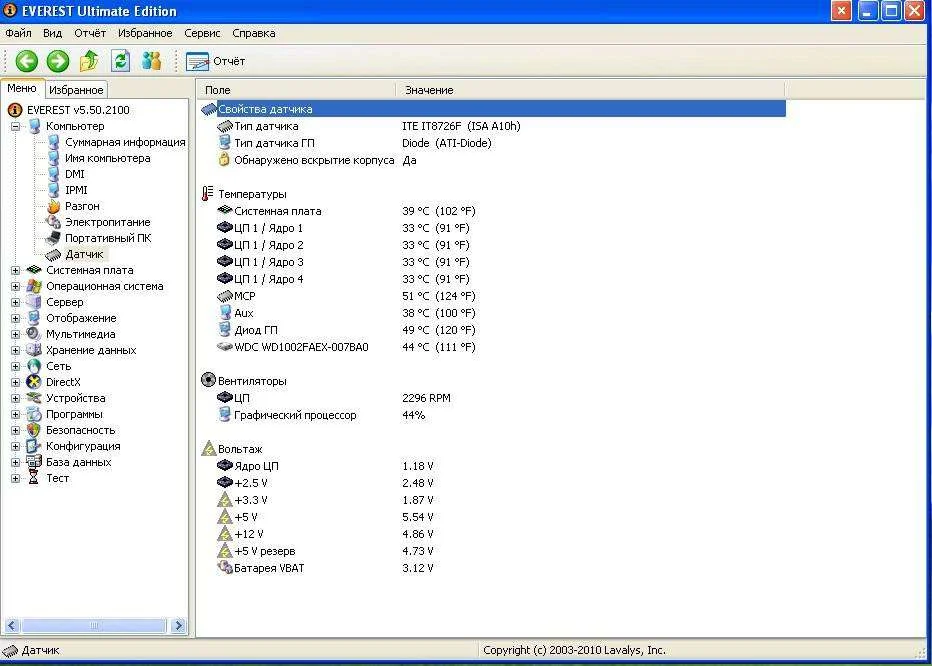Viewport: 932px width, 666px height.
Task: Open the Отчёт menu in menu bar
Action: [x=90, y=33]
